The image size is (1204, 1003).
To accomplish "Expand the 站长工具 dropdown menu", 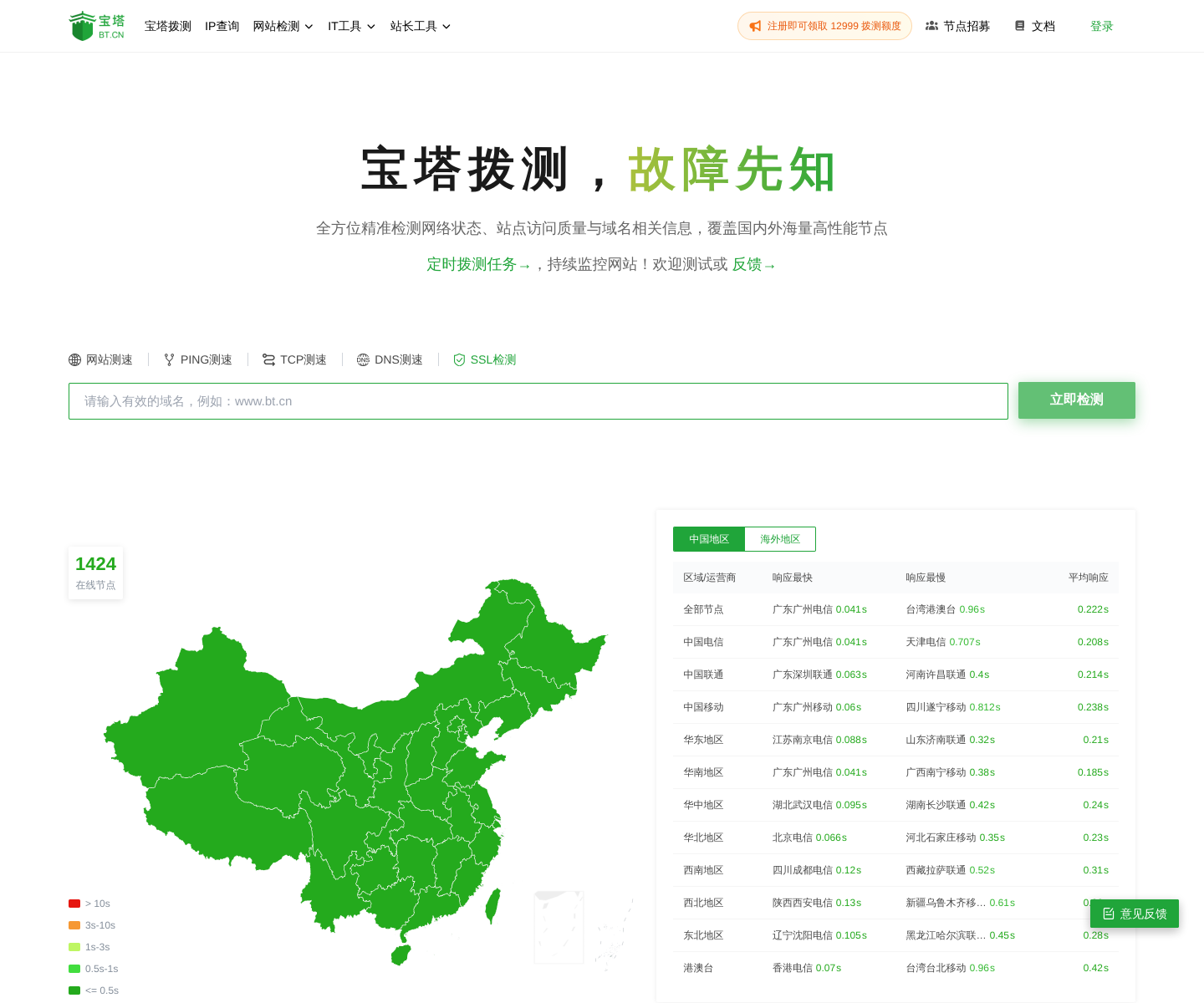I will tap(421, 26).
